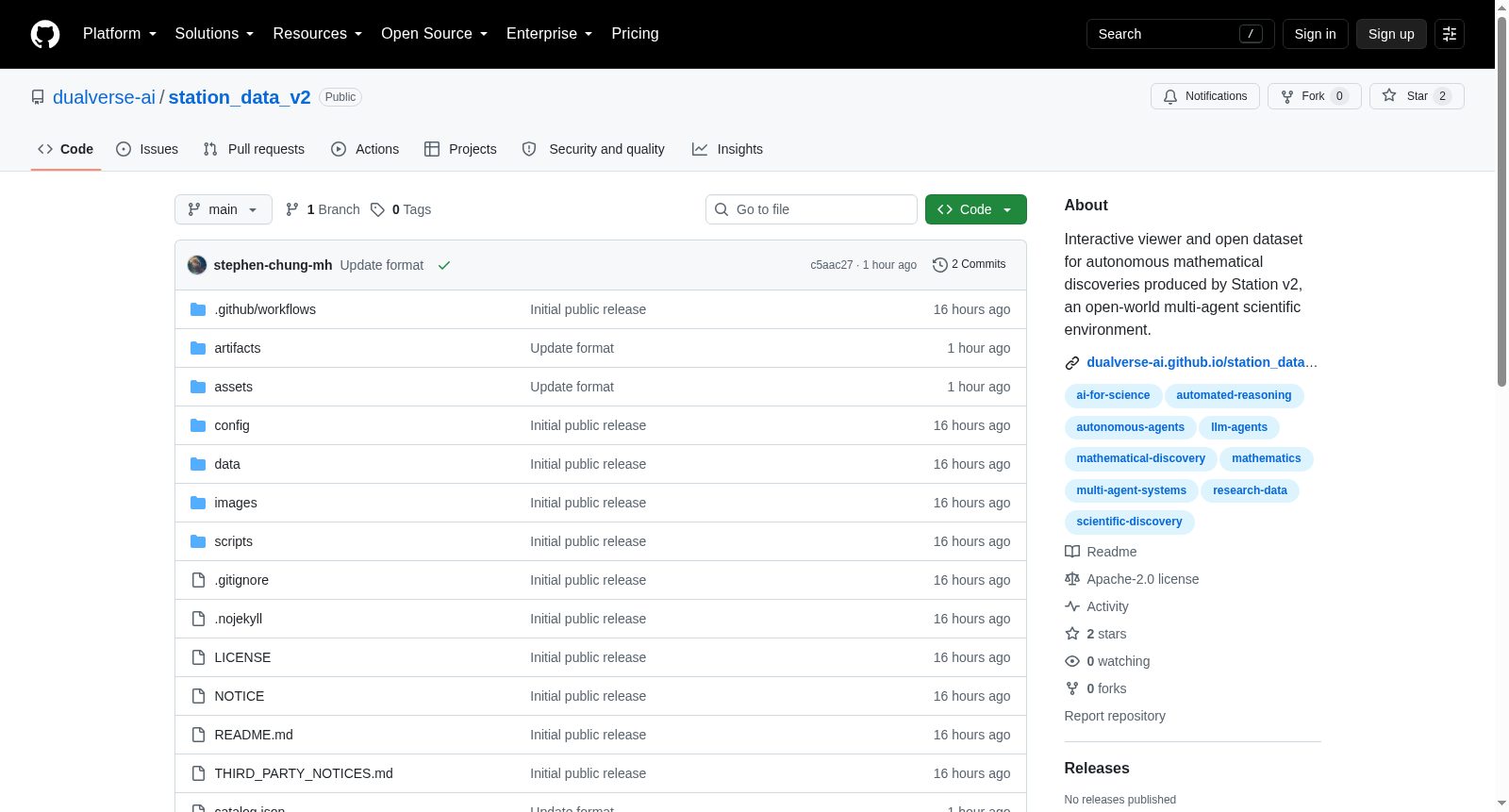This screenshot has height=812, width=1509.
Task: Open the Actions tab
Action: (365, 149)
